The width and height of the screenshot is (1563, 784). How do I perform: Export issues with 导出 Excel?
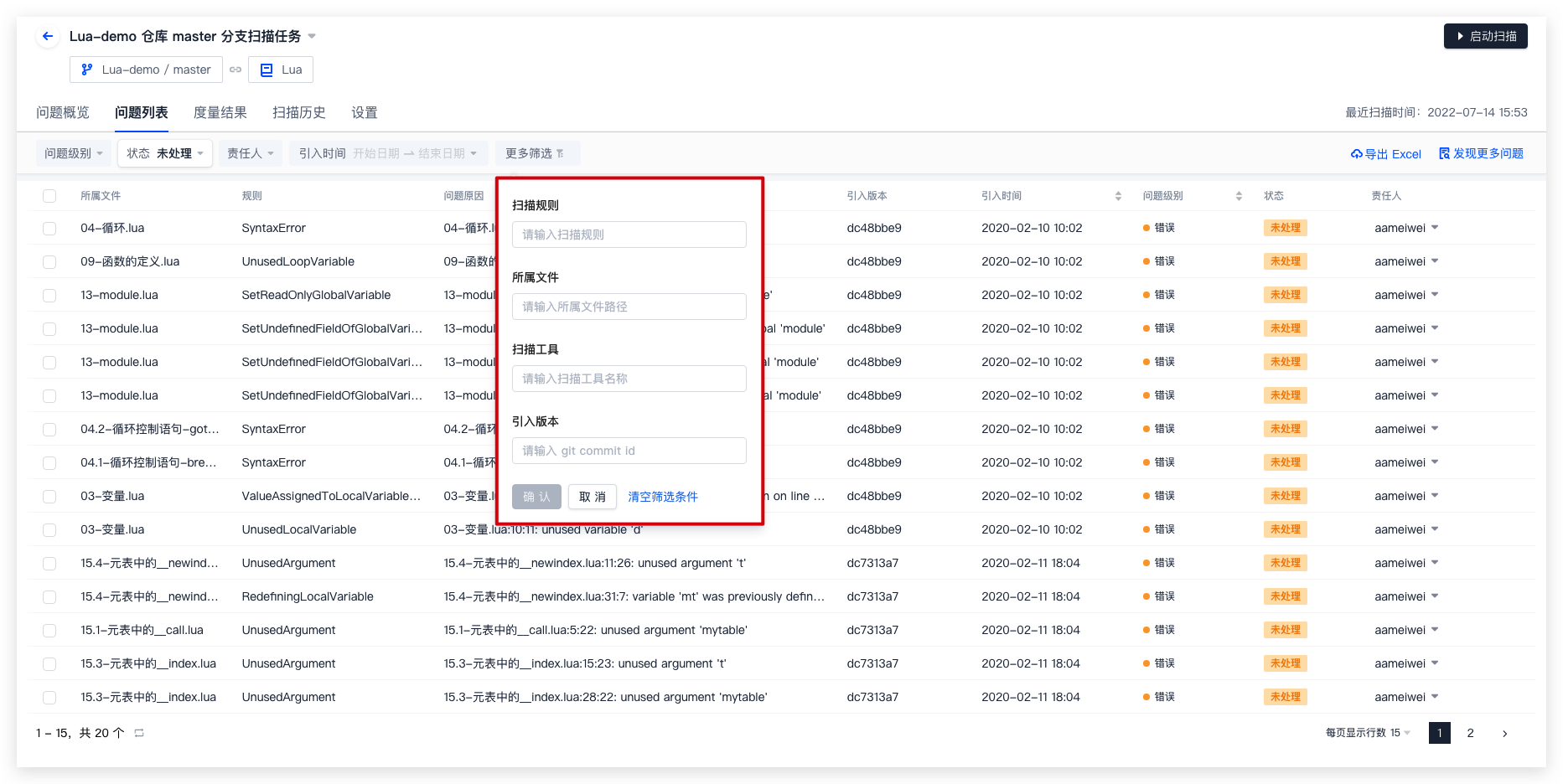coord(1386,154)
